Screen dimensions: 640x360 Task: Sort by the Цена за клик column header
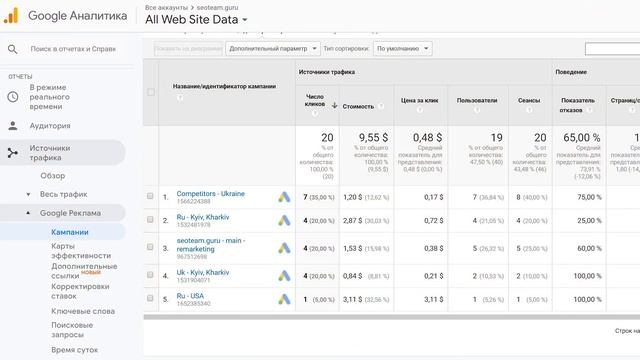point(420,100)
